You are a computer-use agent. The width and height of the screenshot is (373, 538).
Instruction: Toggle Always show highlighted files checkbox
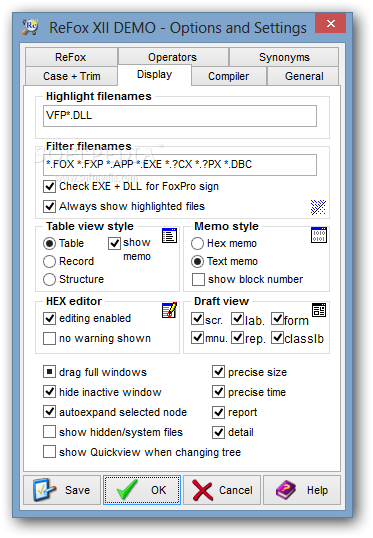coord(49,206)
